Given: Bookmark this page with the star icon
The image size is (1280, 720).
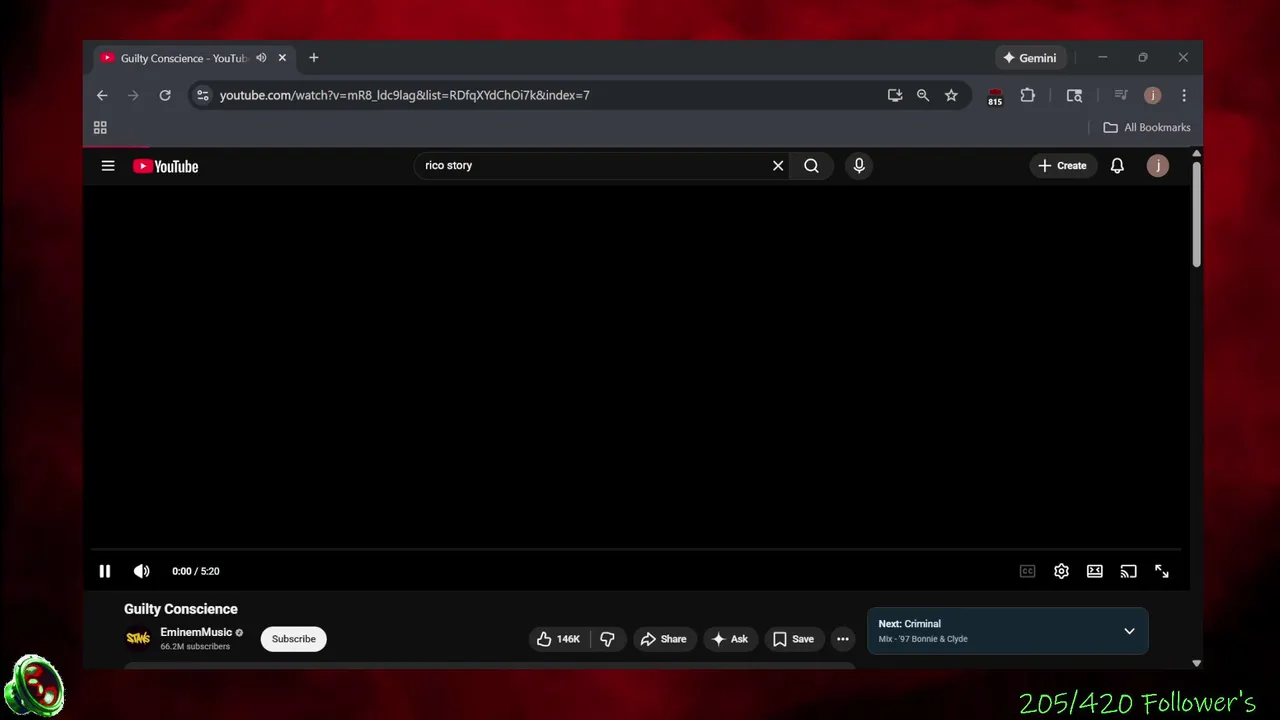Looking at the screenshot, I should click(x=951, y=95).
